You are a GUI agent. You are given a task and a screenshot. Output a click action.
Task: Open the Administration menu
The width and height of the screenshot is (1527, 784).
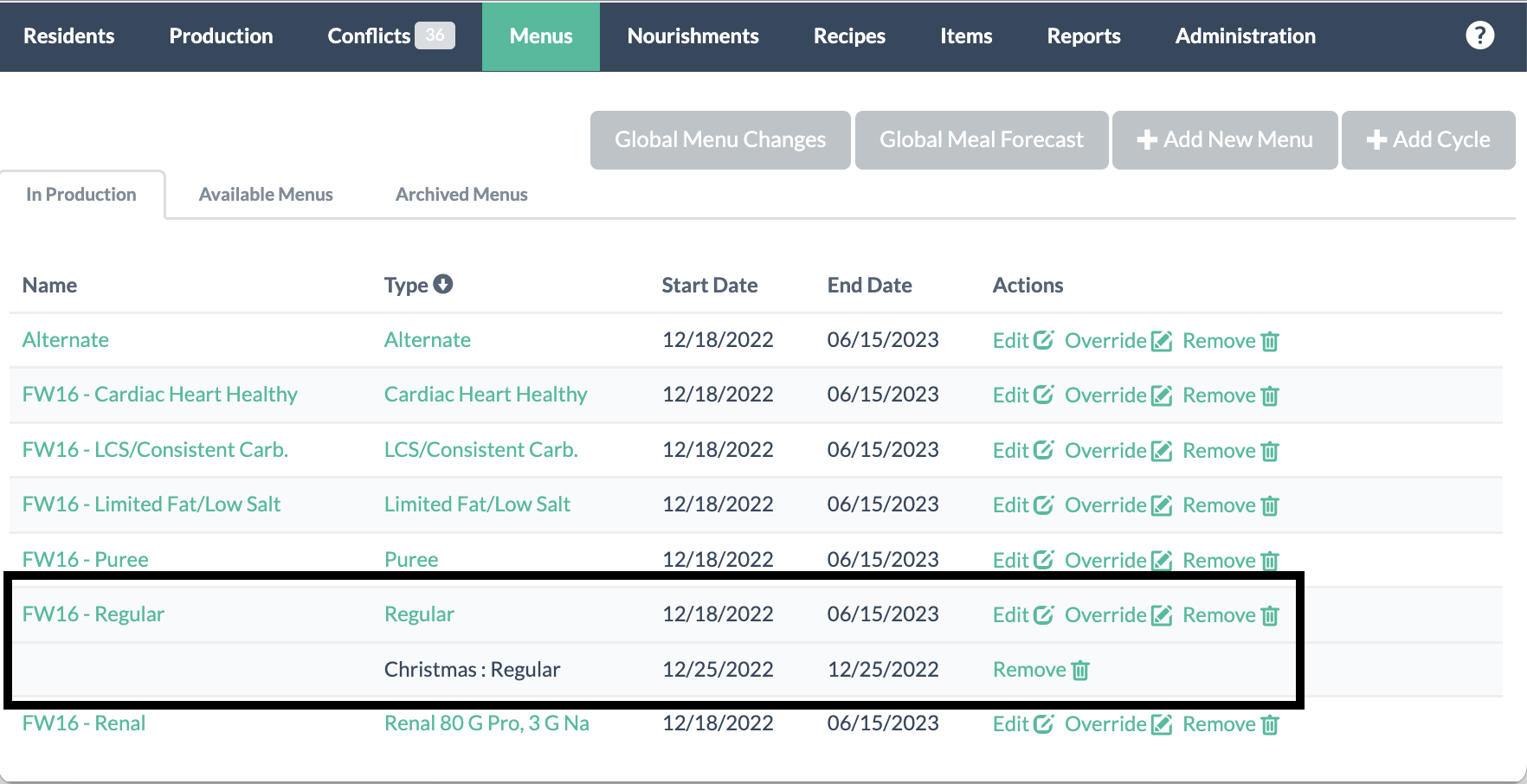pos(1245,36)
